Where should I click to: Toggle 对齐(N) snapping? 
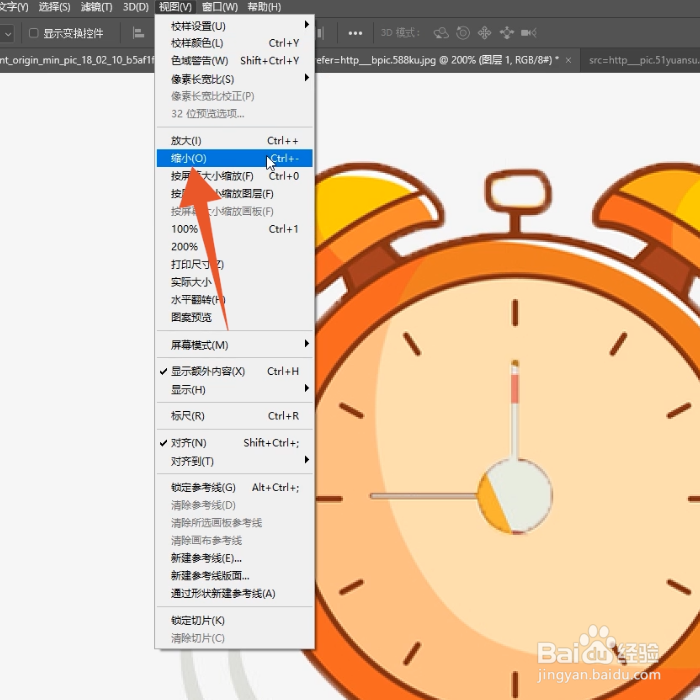click(x=234, y=443)
